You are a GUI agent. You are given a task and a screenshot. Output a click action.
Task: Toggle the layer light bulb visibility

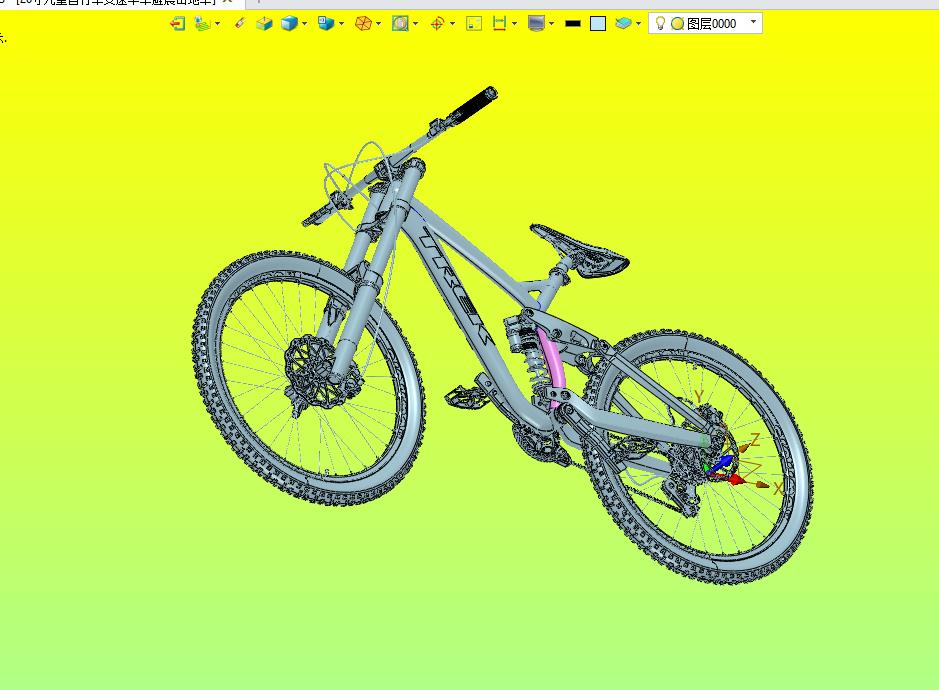[660, 23]
